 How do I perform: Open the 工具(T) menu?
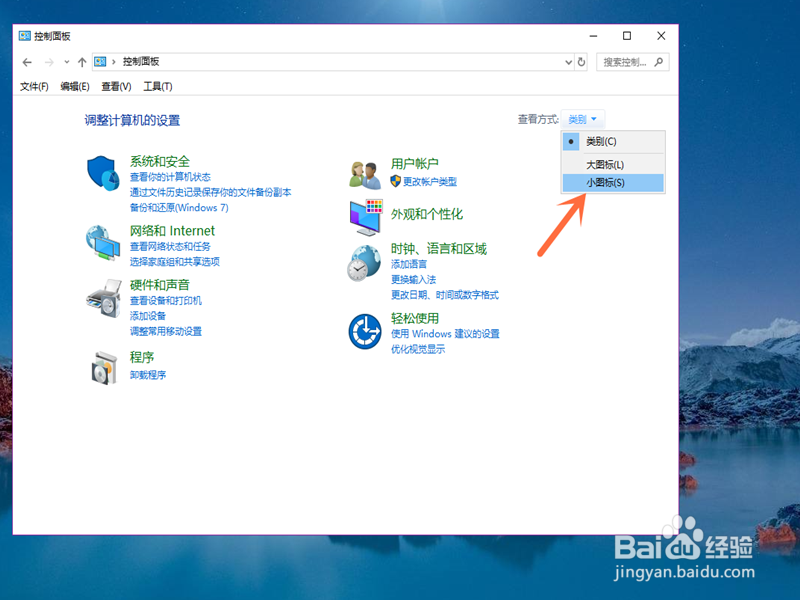tap(158, 87)
